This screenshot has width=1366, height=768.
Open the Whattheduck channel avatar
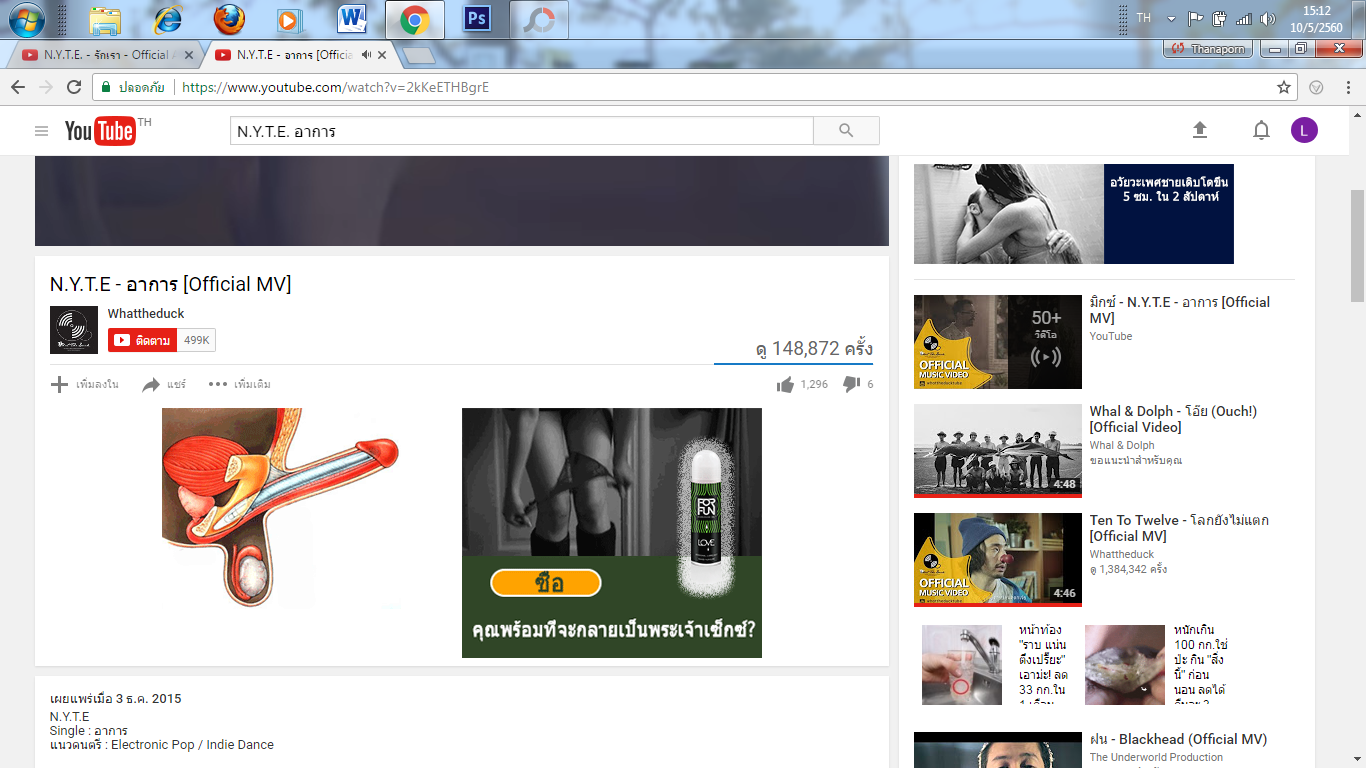[74, 330]
